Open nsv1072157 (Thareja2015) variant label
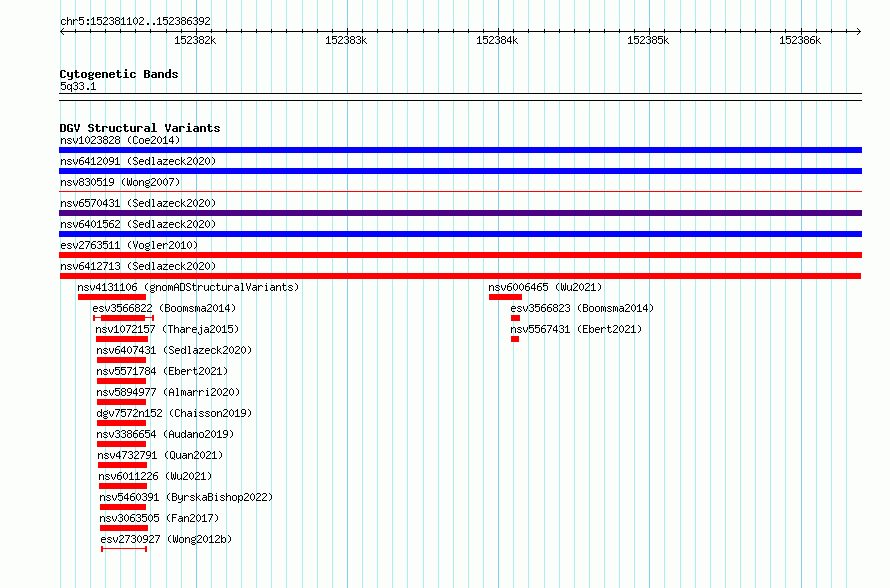The image size is (890, 588). [x=167, y=329]
